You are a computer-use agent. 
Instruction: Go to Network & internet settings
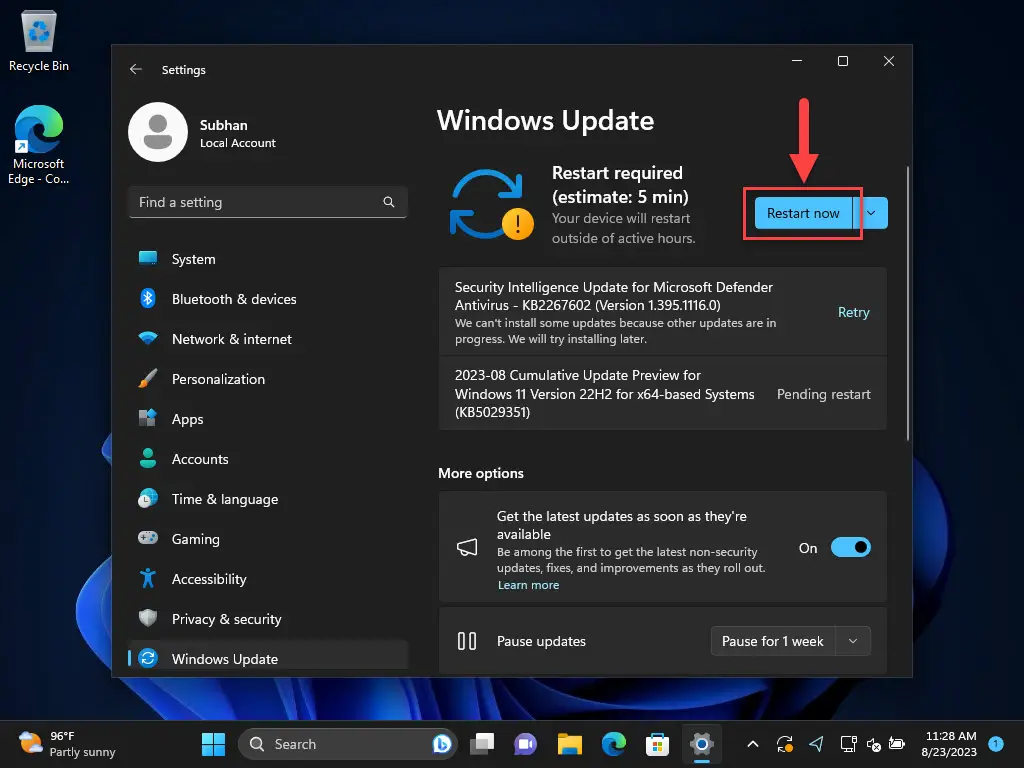[x=268, y=339]
